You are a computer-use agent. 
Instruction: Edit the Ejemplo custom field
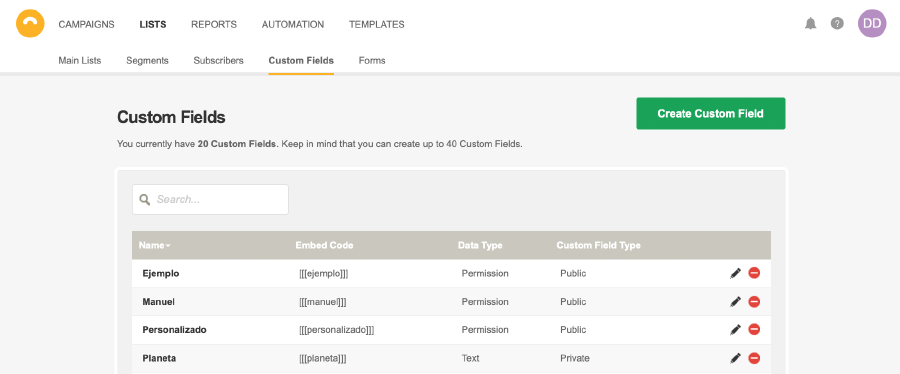pyautogui.click(x=735, y=273)
